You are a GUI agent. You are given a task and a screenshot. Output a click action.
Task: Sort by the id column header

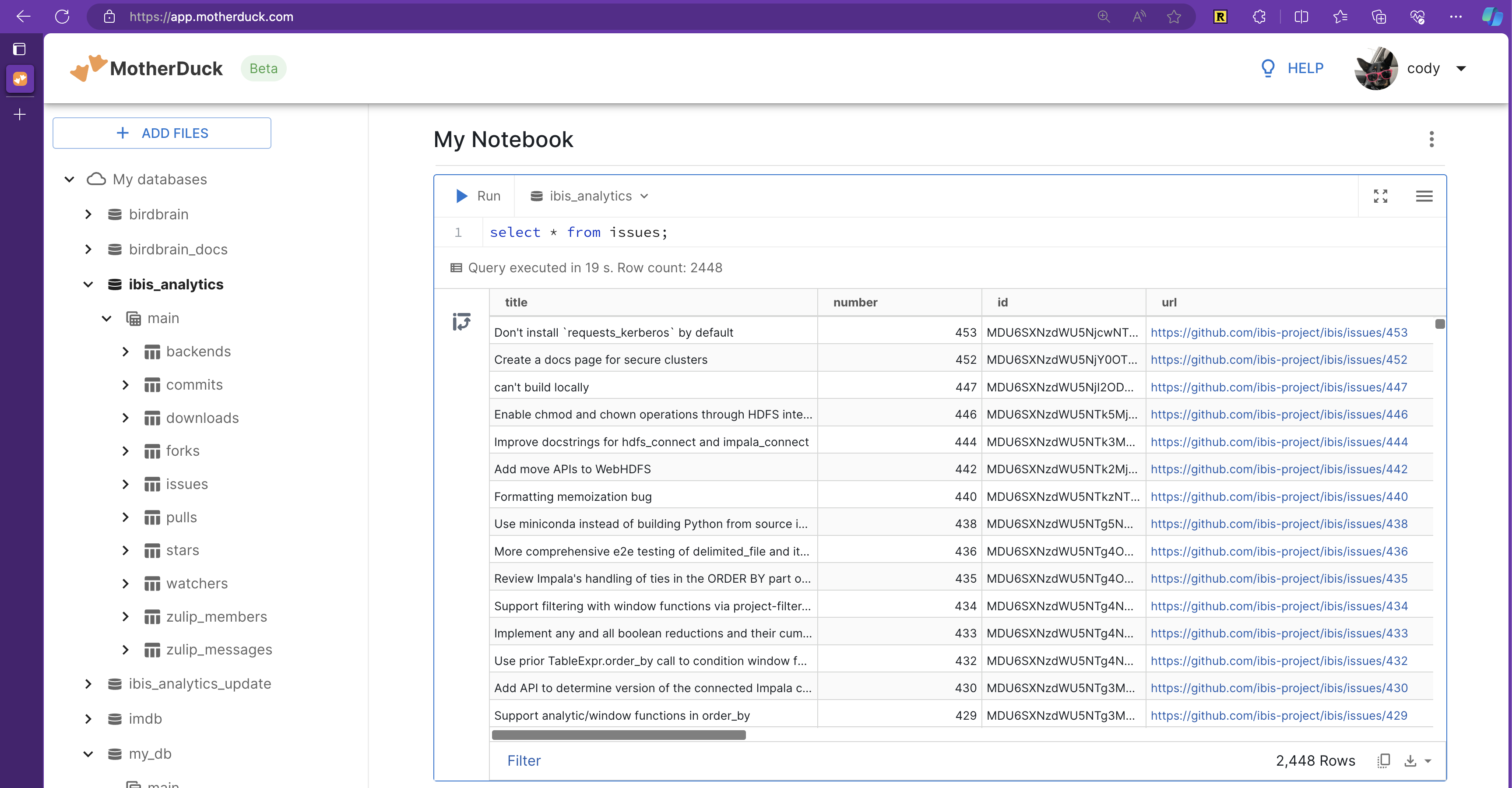(x=1064, y=303)
